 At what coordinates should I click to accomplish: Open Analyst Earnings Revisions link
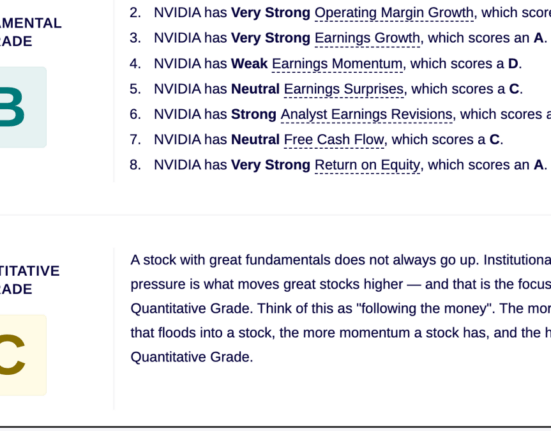(x=367, y=115)
